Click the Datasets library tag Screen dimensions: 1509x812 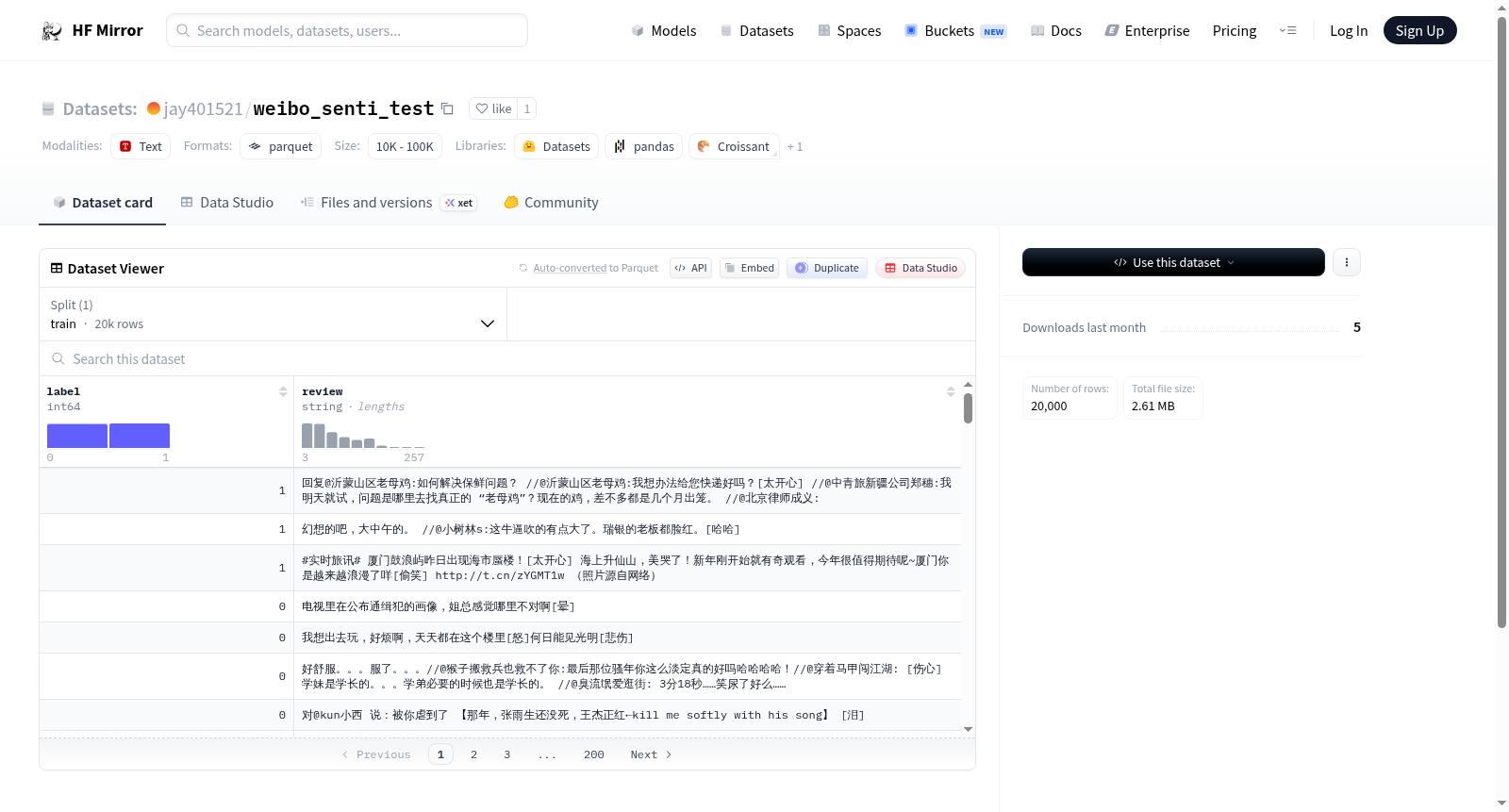click(x=556, y=146)
